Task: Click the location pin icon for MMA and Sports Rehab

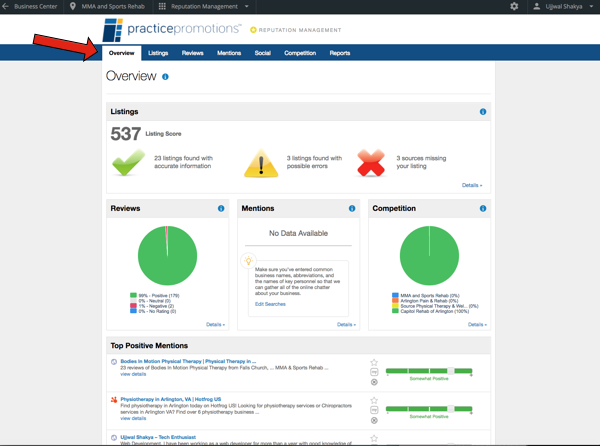Action: click(73, 6)
